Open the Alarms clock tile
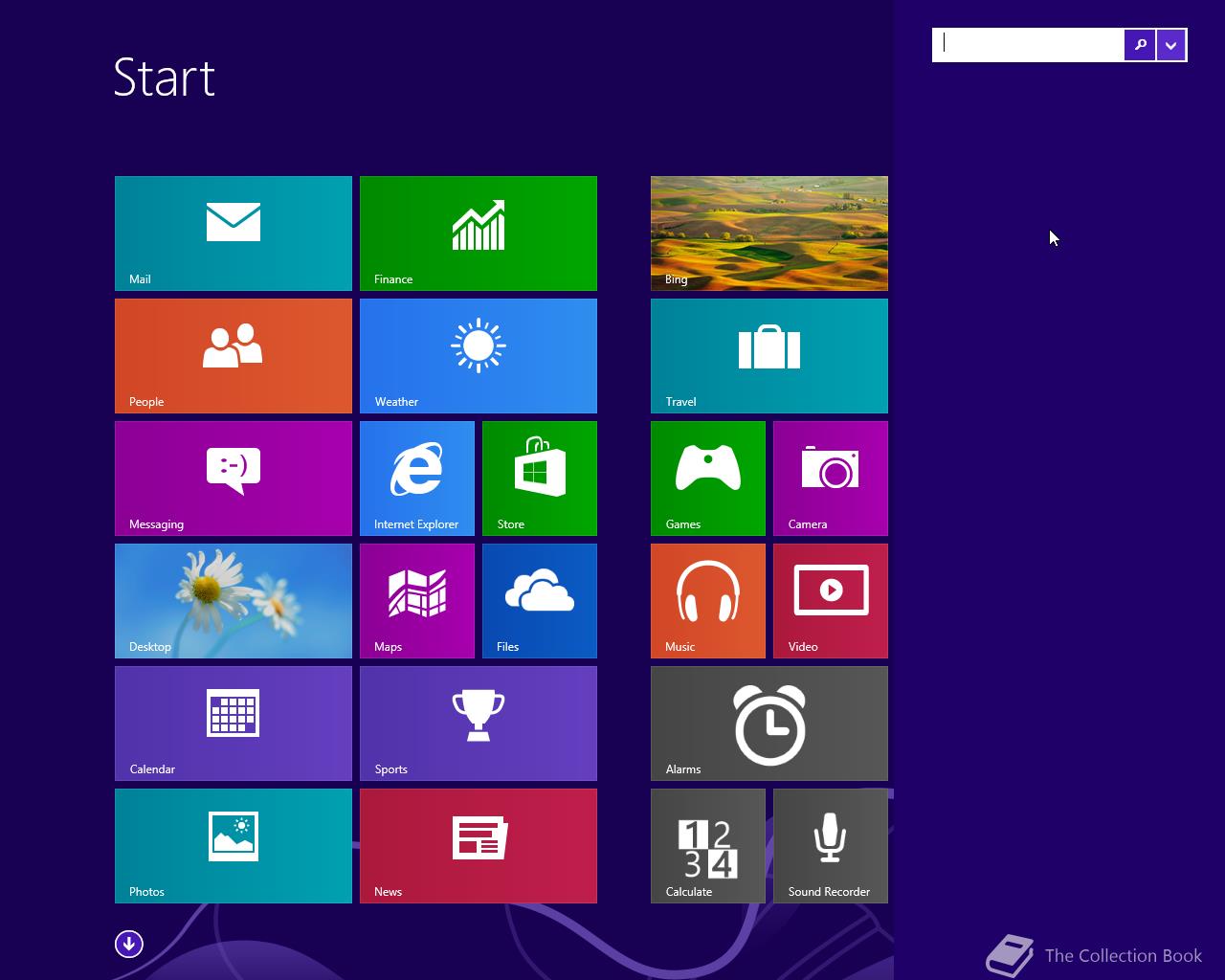 pyautogui.click(x=769, y=724)
